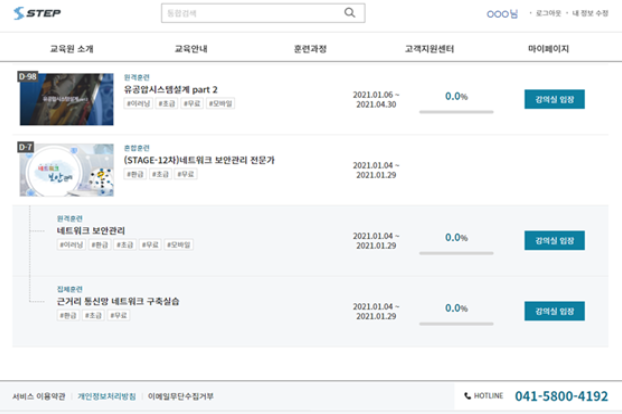Image resolution: width=622 pixels, height=414 pixels.
Task: Click the 로그아웃 link
Action: tap(548, 13)
